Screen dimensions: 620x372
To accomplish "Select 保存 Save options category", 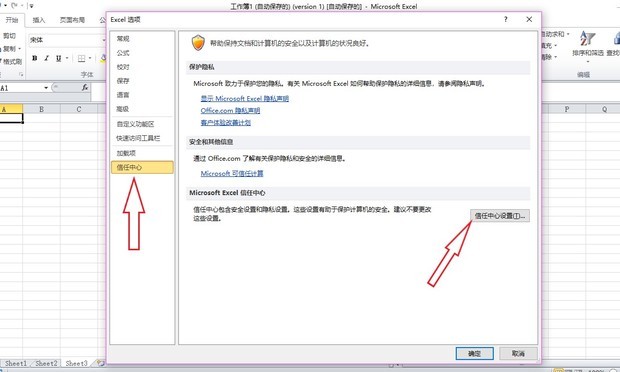I will (x=142, y=81).
